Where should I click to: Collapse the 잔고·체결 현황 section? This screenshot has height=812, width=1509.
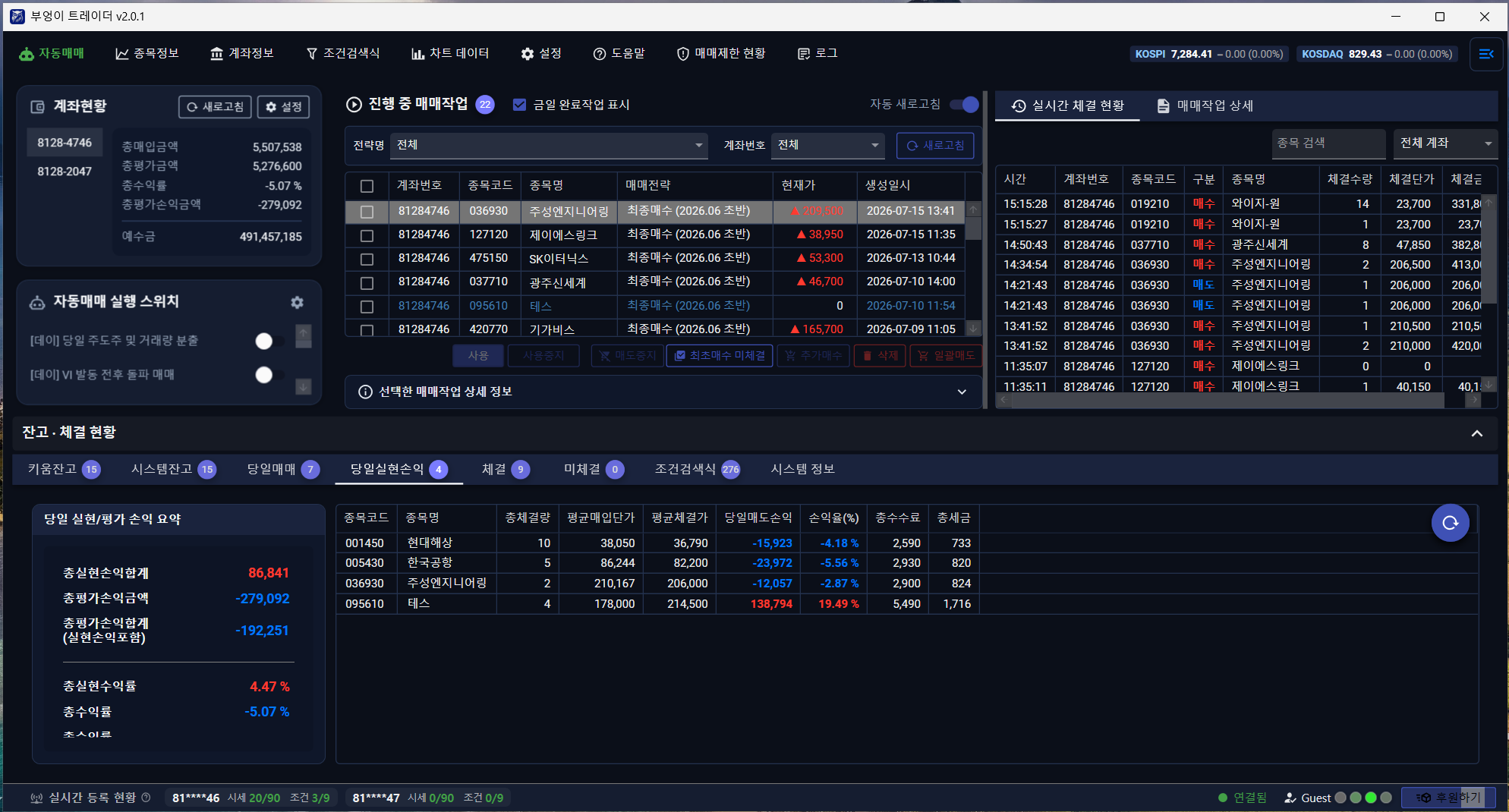1476,433
